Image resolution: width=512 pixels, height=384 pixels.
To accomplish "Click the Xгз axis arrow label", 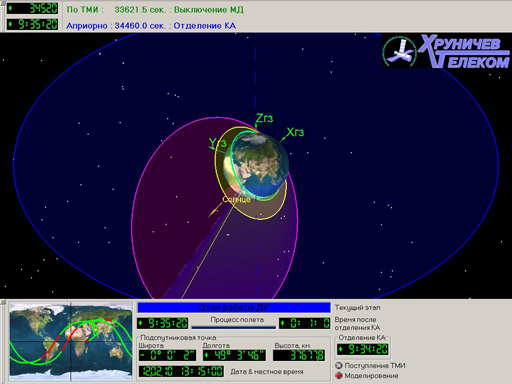I will 295,132.
